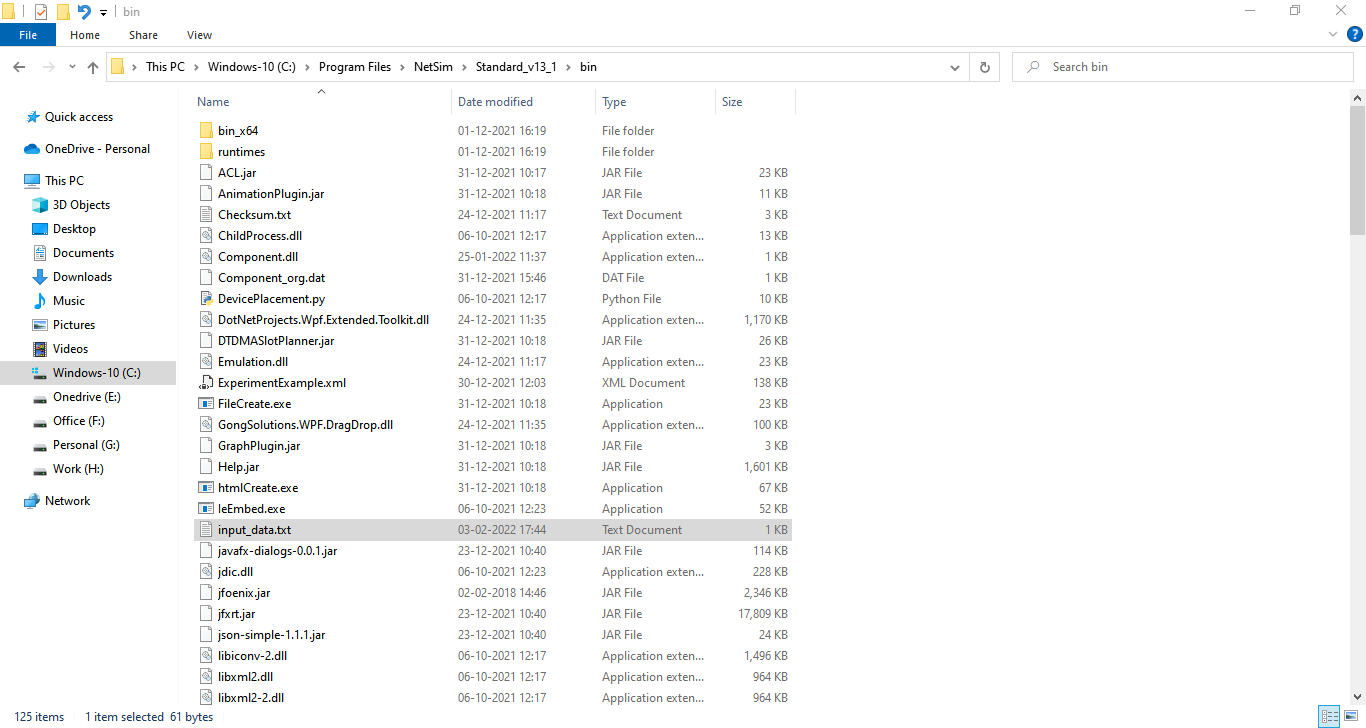This screenshot has height=728, width=1366.
Task: Open Customize Quick Access Toolbar dropdown
Action: [103, 13]
